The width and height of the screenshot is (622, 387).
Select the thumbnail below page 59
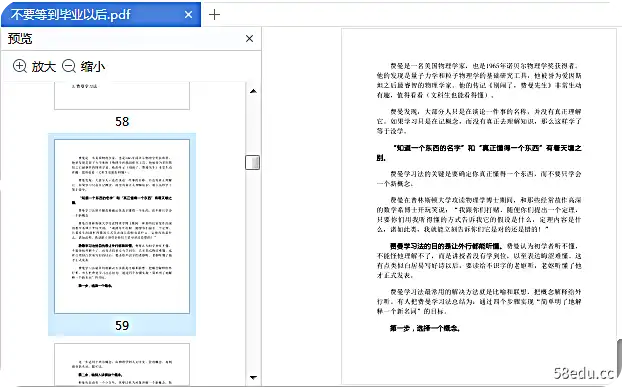[x=122, y=364]
